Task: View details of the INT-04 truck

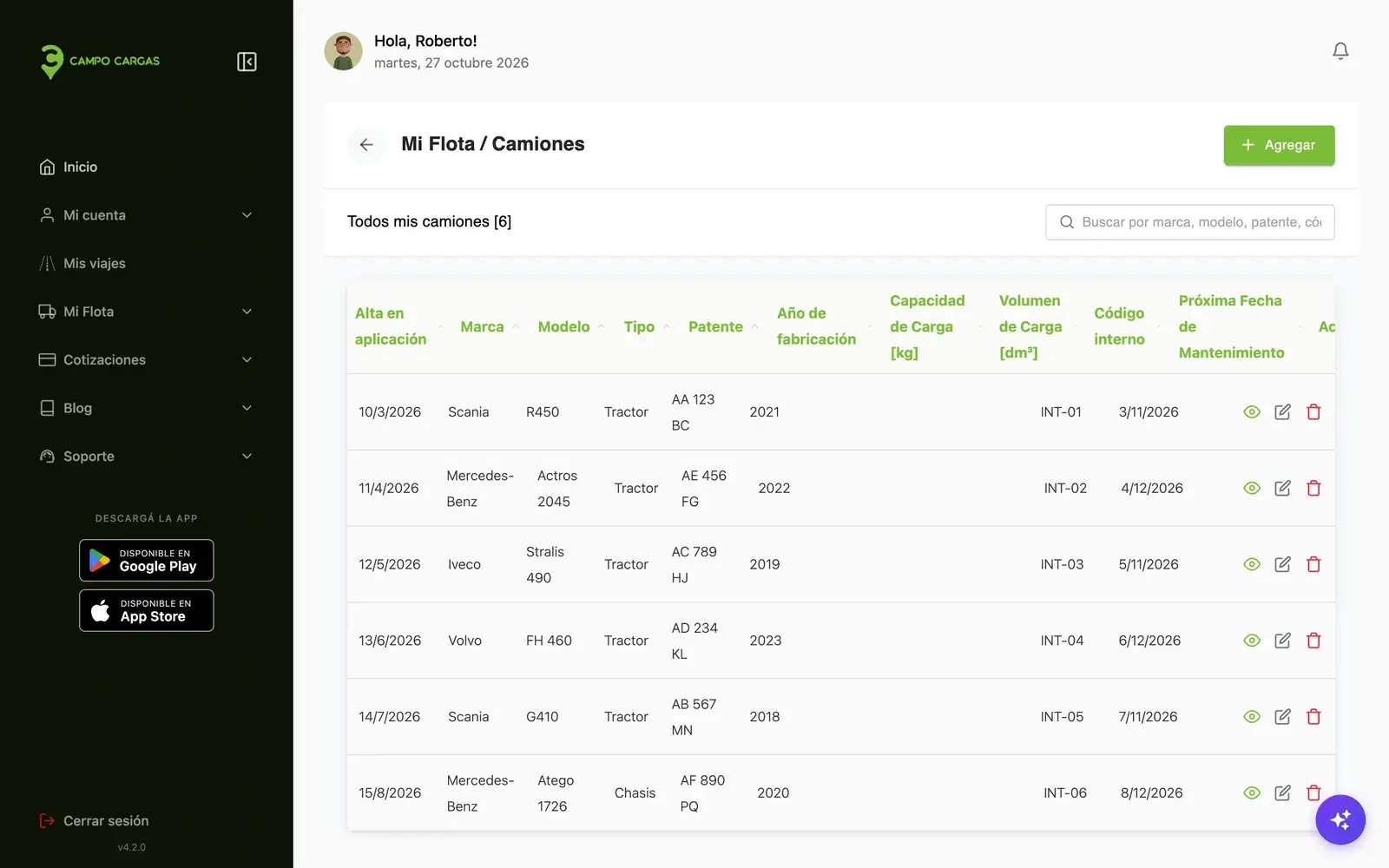Action: [x=1252, y=641]
